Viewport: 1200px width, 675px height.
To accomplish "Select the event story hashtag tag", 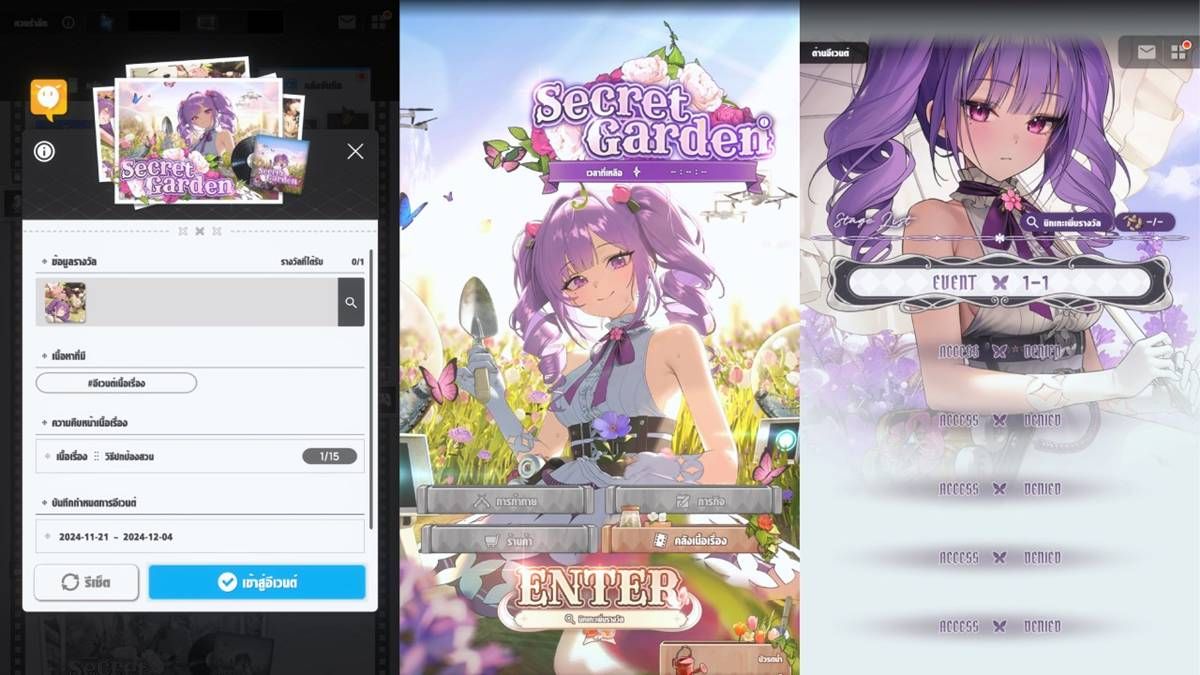I will coord(116,383).
